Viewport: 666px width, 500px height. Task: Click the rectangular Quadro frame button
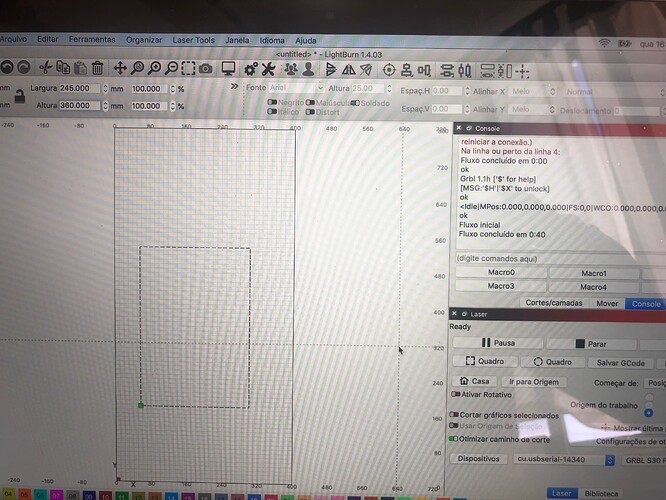click(487, 362)
